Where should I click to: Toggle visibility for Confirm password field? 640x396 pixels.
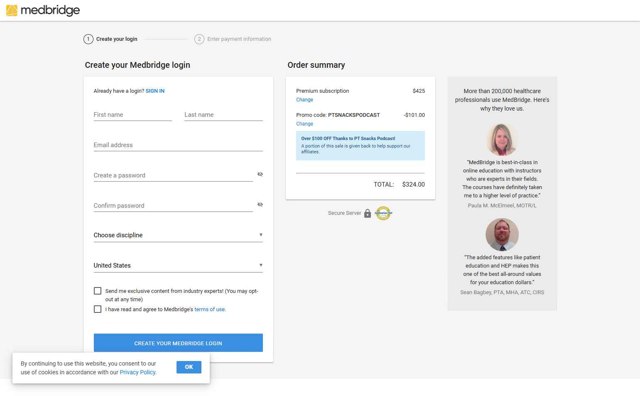(x=260, y=205)
